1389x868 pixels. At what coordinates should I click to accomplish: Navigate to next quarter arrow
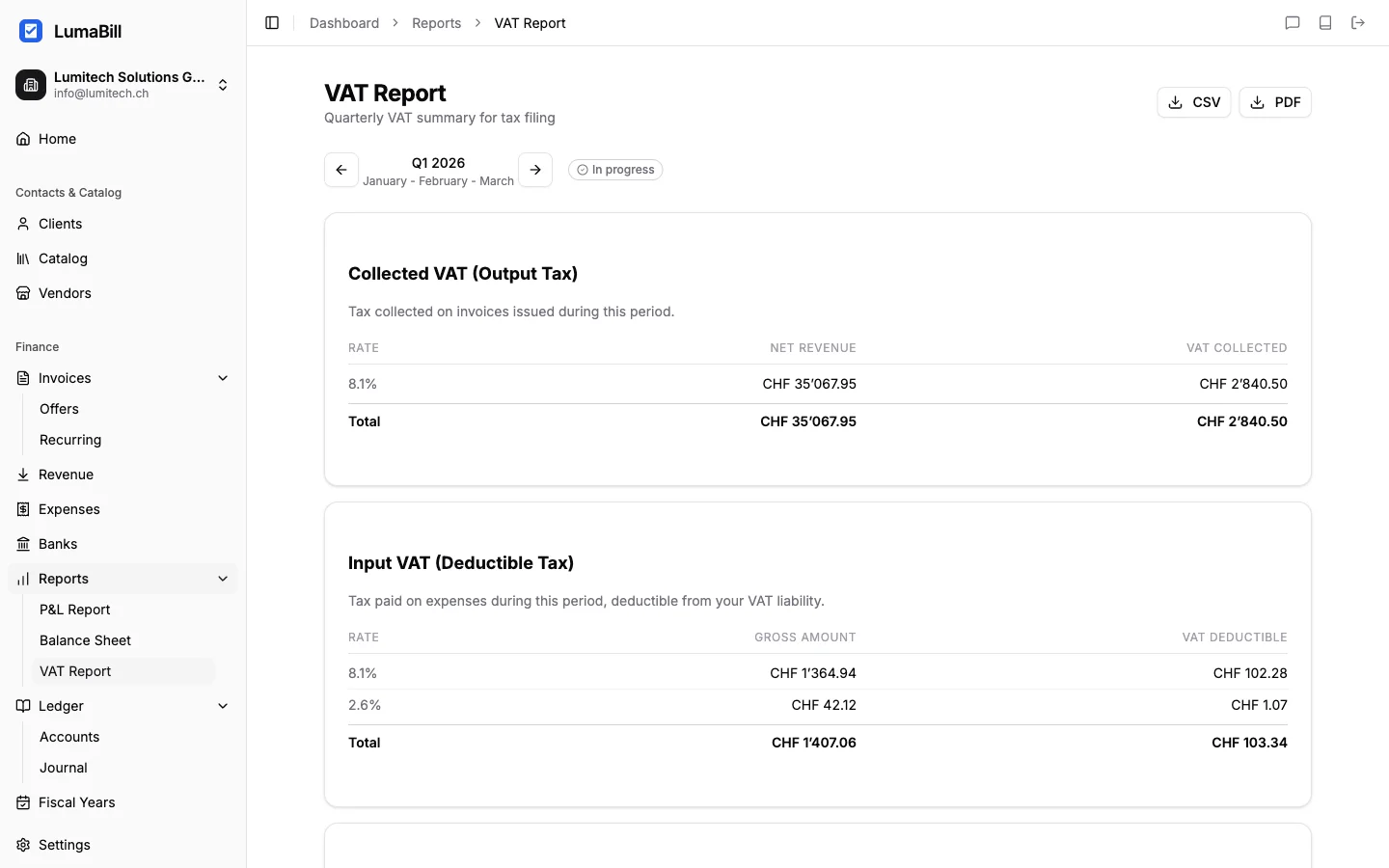535,169
